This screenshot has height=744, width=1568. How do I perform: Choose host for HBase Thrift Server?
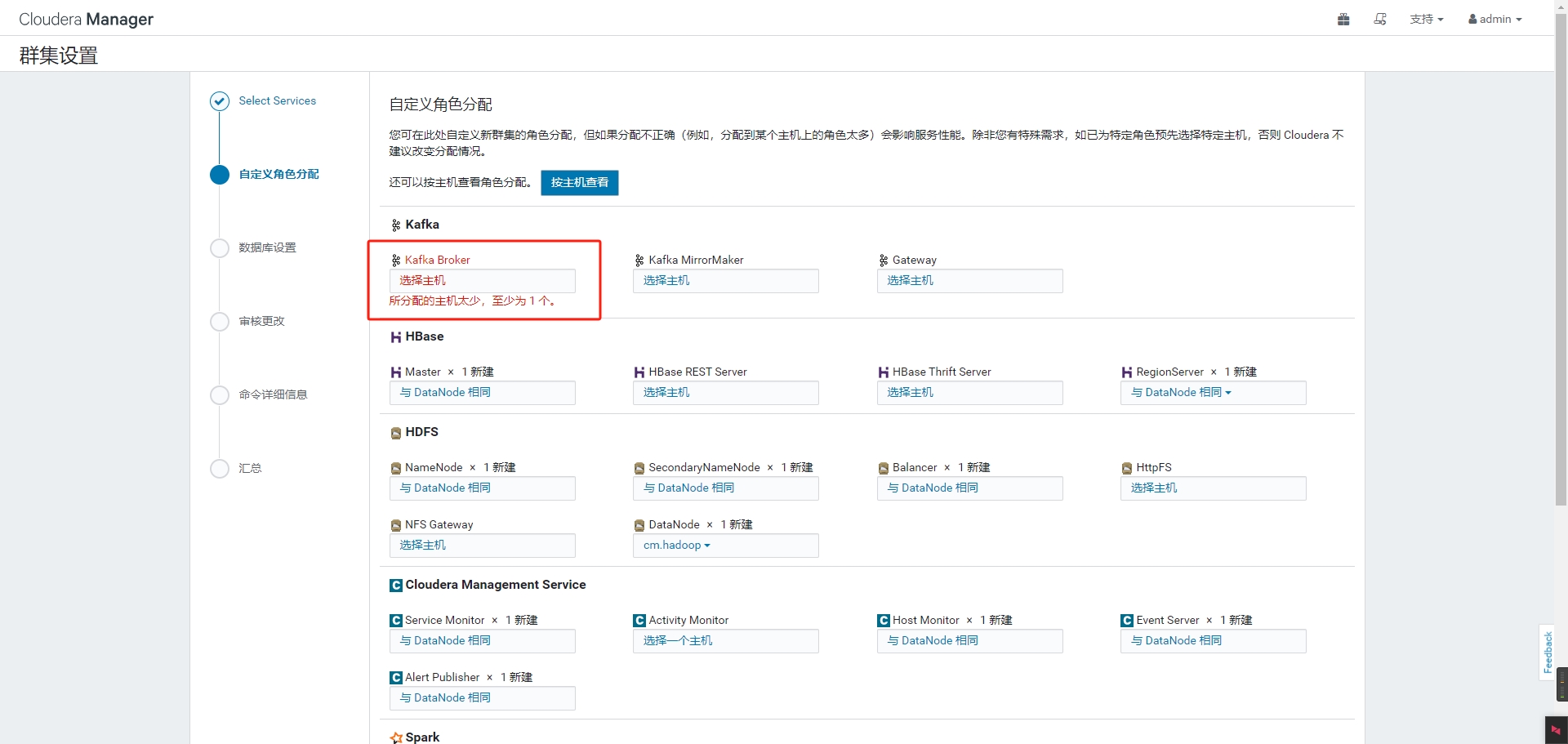click(x=970, y=393)
